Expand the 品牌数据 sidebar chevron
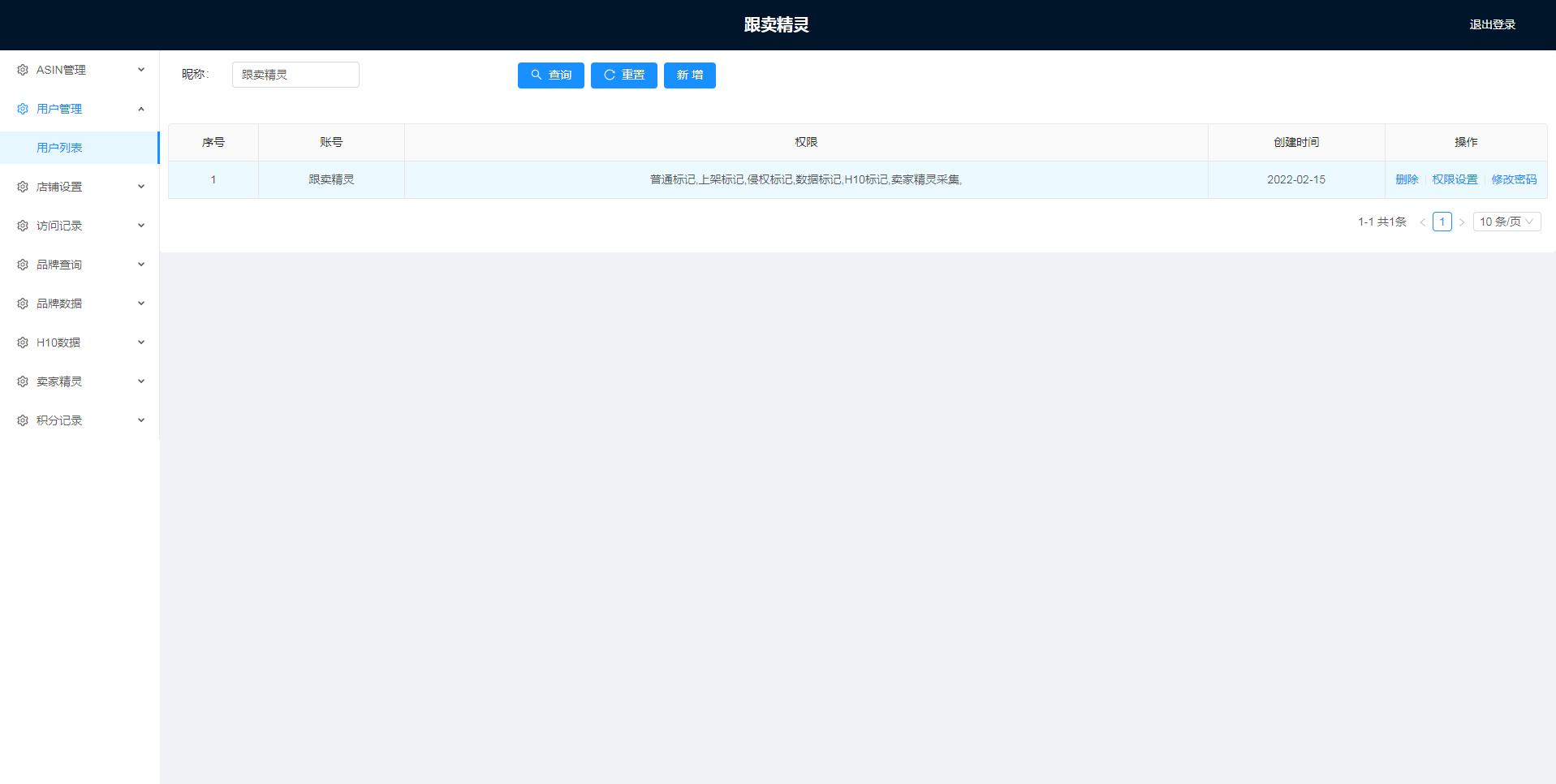The height and width of the screenshot is (784, 1556). (141, 304)
